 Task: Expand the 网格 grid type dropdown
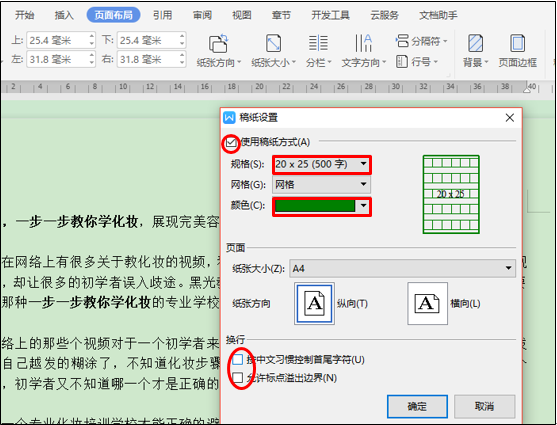click(x=321, y=184)
